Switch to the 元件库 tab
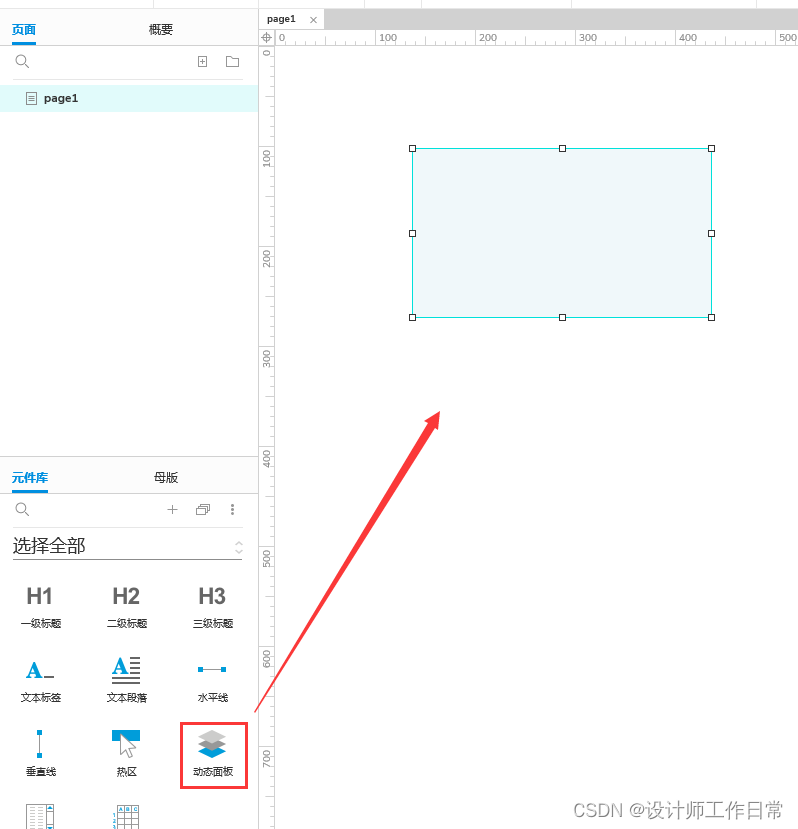This screenshot has width=798, height=829. click(30, 478)
